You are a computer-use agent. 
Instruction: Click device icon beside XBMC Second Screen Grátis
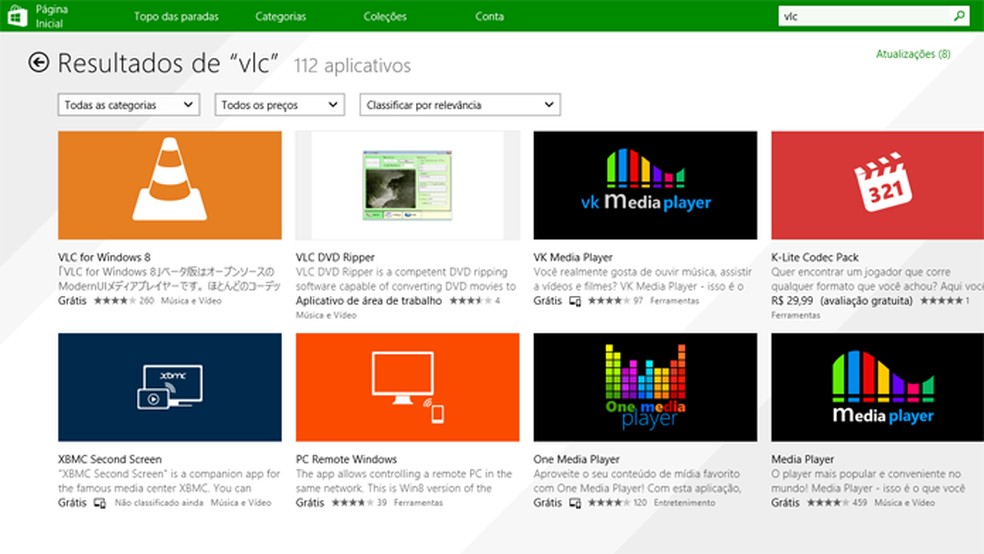[99, 503]
